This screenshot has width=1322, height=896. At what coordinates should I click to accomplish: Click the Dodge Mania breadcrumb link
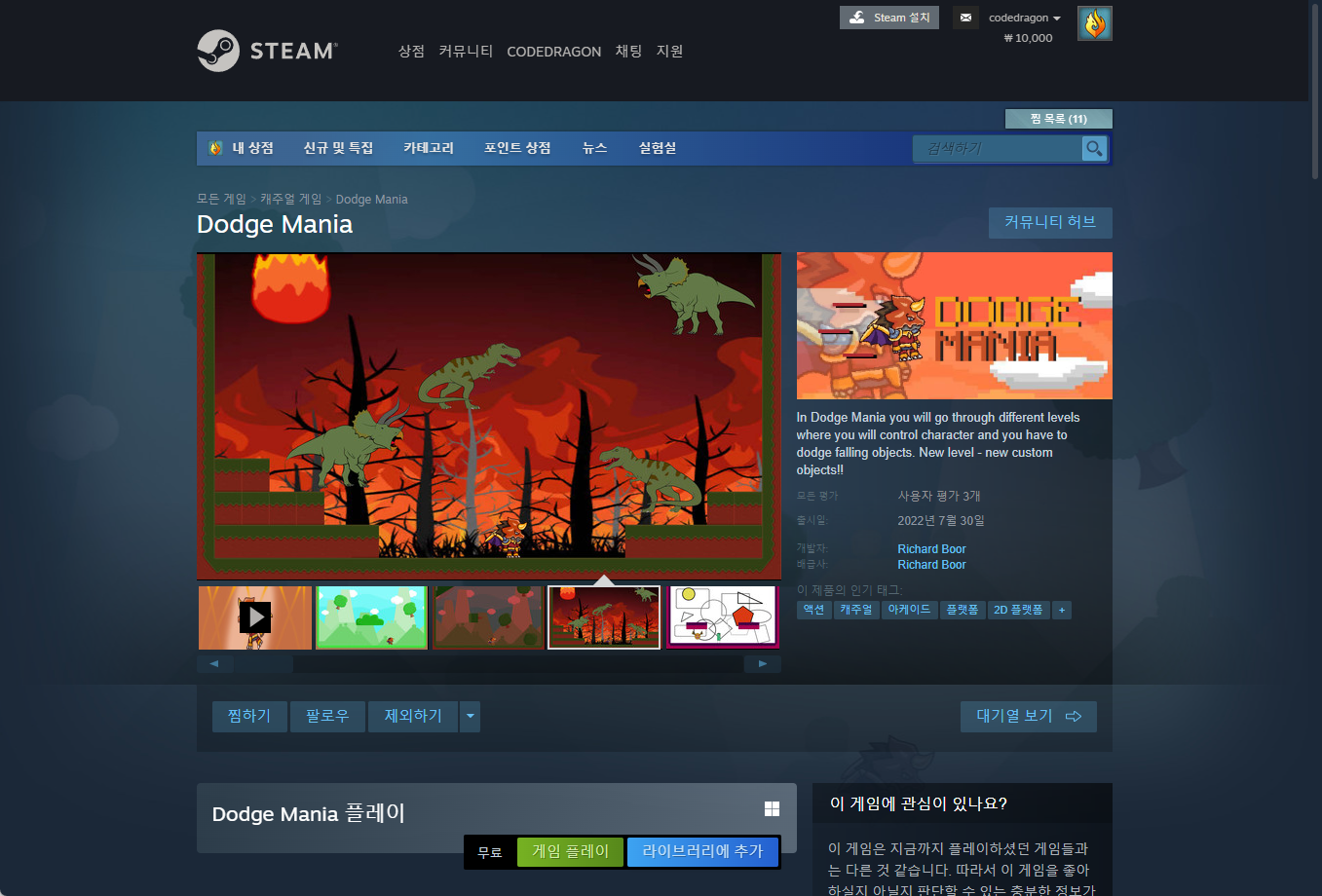coord(371,199)
